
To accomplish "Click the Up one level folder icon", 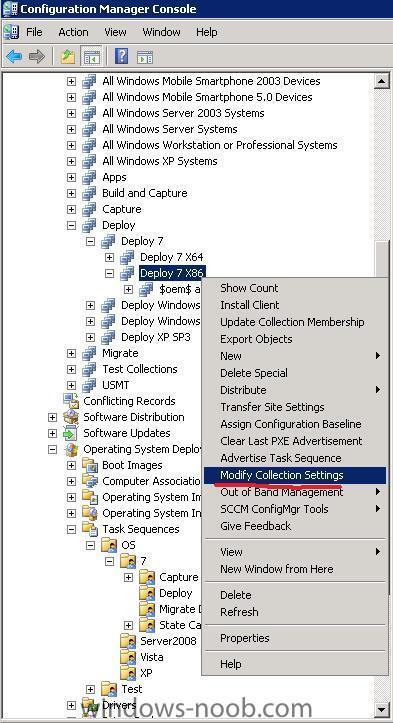I will pyautogui.click(x=68, y=57).
